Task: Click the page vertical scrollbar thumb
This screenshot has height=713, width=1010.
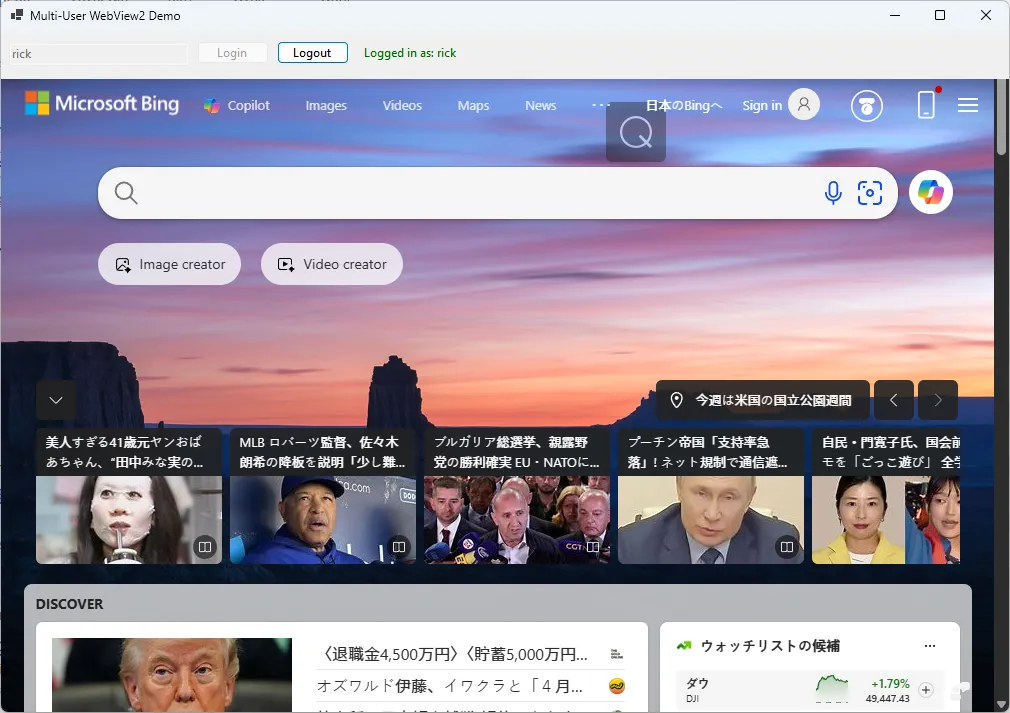Action: 1001,118
